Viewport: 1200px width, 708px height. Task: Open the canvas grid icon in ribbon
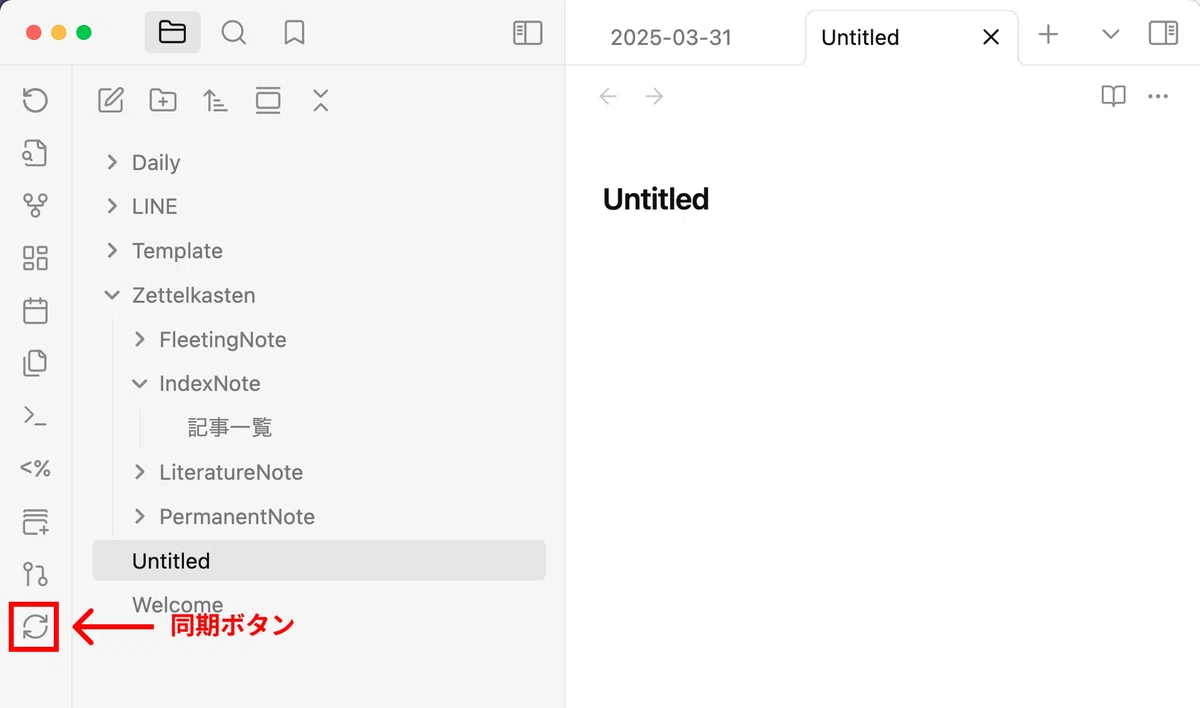pyautogui.click(x=35, y=259)
